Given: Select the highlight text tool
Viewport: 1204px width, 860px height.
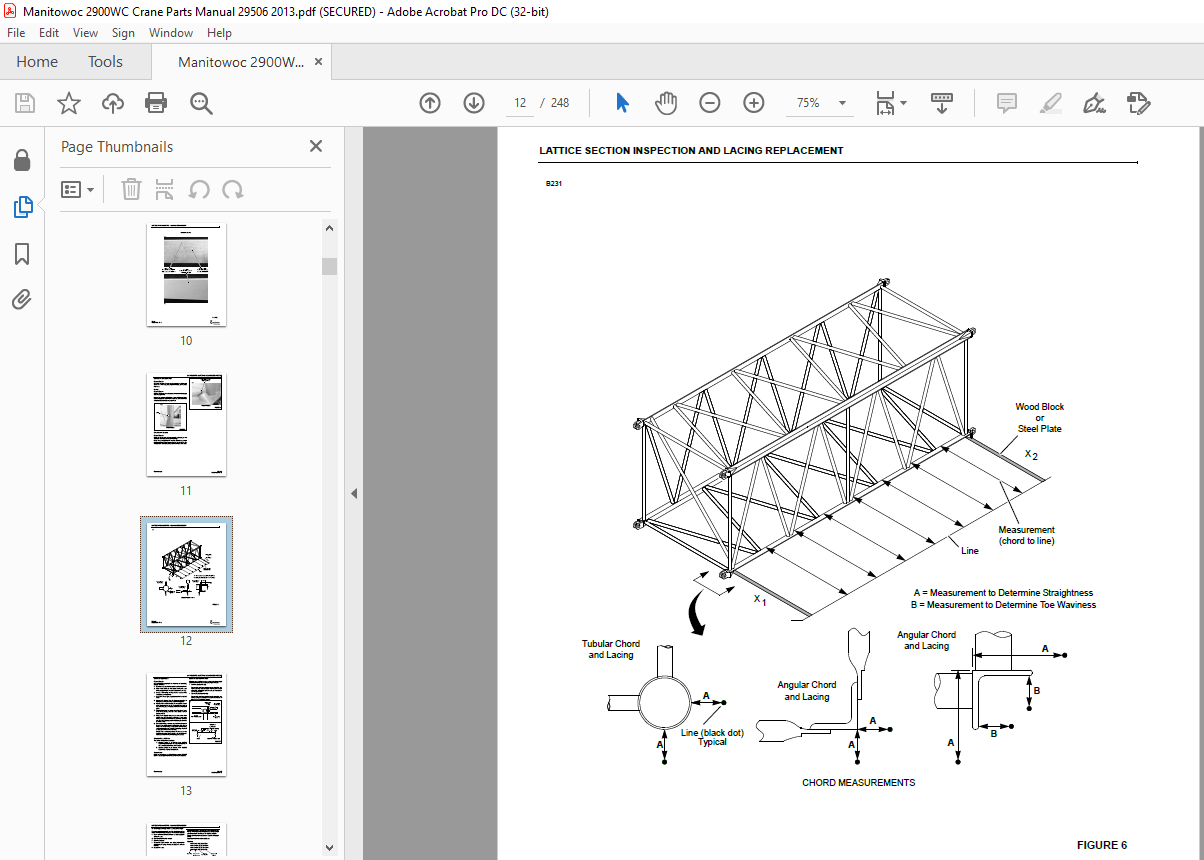Looking at the screenshot, I should click(x=1050, y=103).
